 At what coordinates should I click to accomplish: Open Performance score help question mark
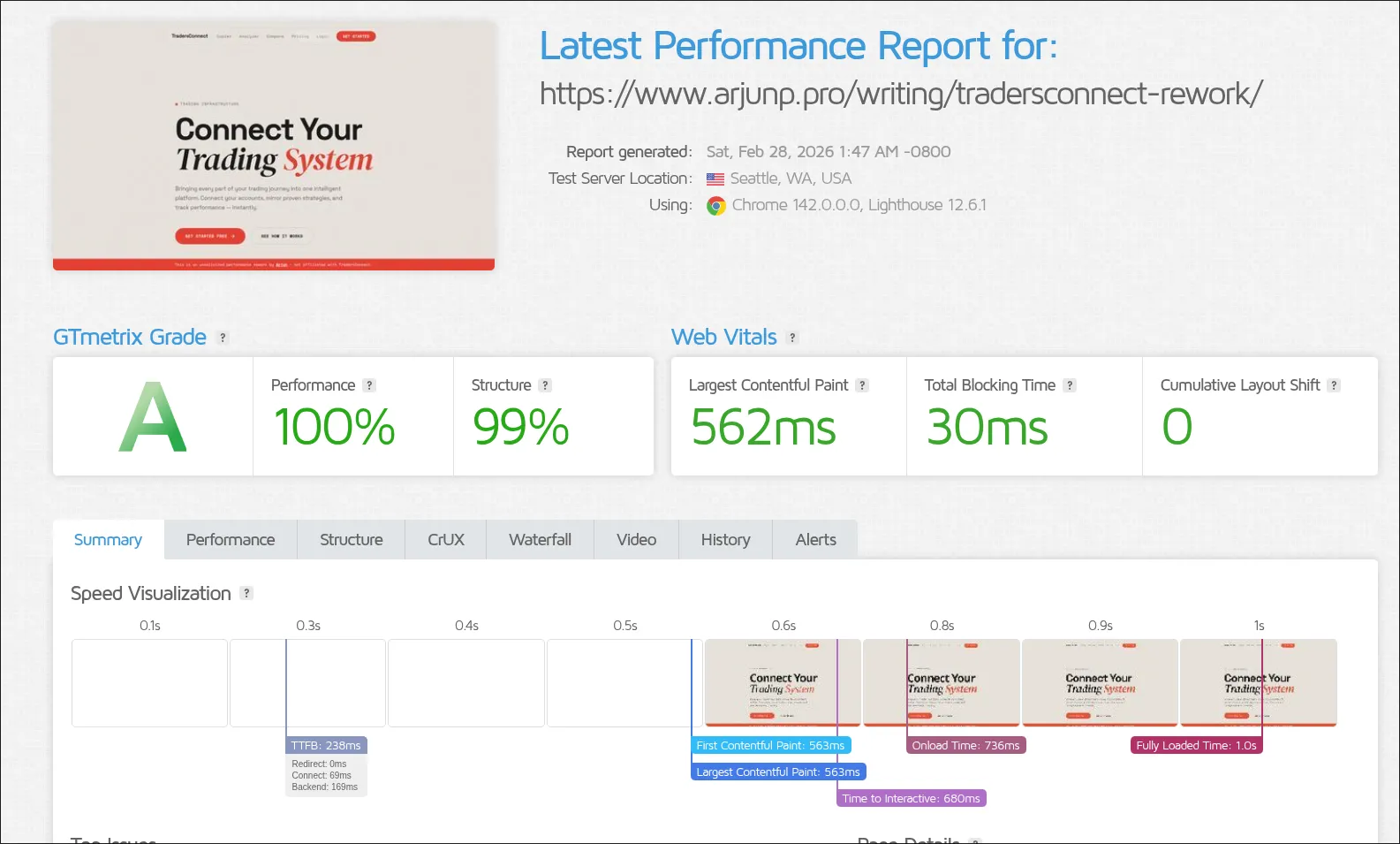[x=369, y=385]
